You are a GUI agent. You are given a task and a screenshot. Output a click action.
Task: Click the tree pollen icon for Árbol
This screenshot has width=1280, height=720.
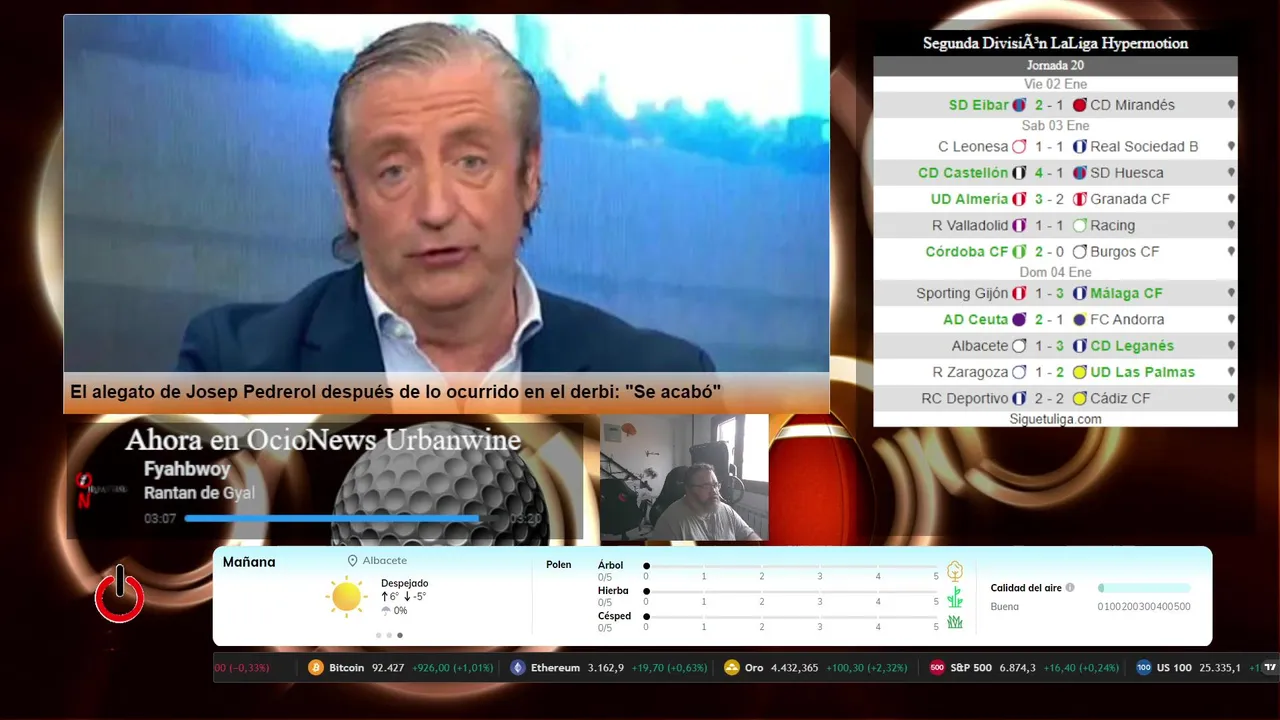(955, 571)
